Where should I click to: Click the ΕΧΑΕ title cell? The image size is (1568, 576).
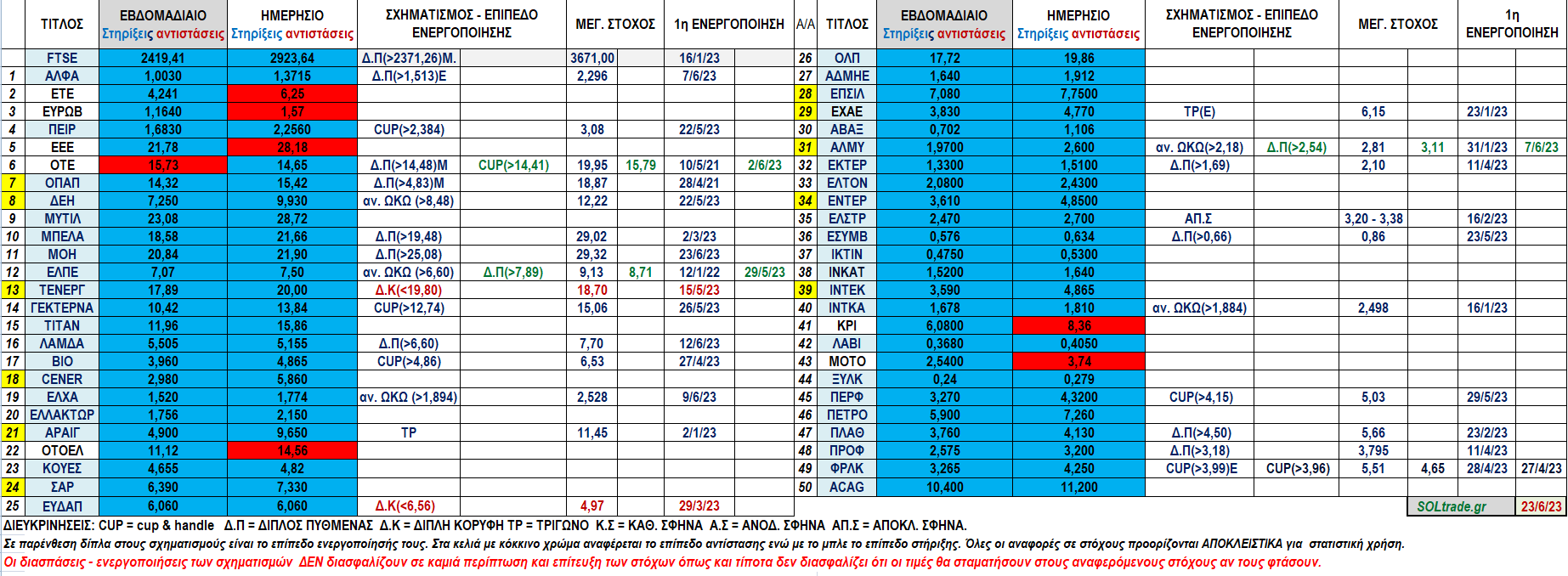847,111
